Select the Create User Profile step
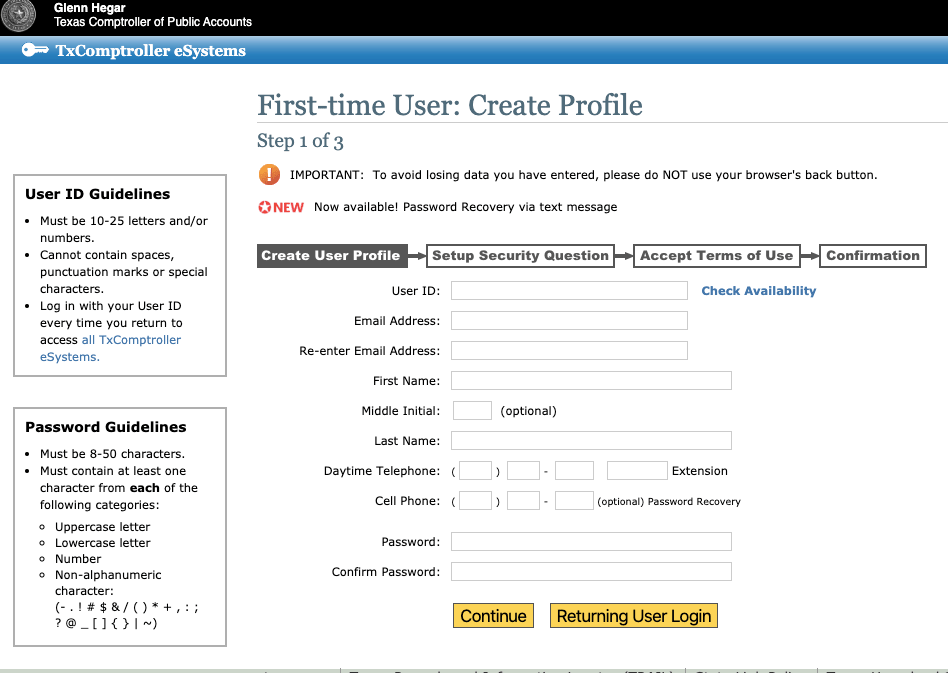This screenshot has height=673, width=948. [x=332, y=256]
